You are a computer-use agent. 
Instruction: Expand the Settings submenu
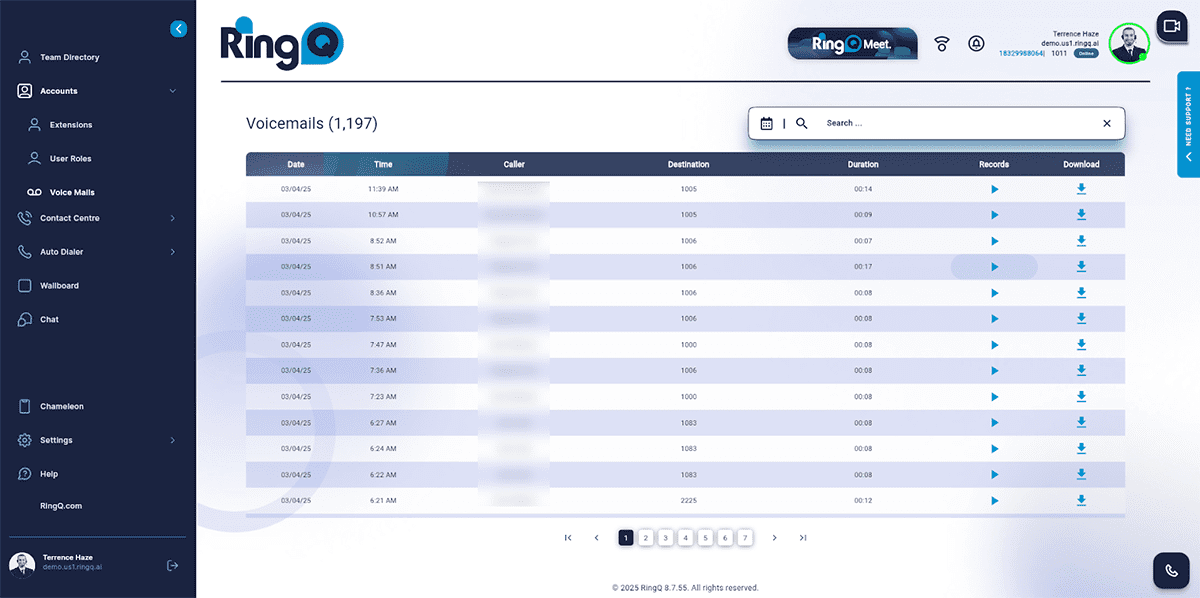coord(173,440)
